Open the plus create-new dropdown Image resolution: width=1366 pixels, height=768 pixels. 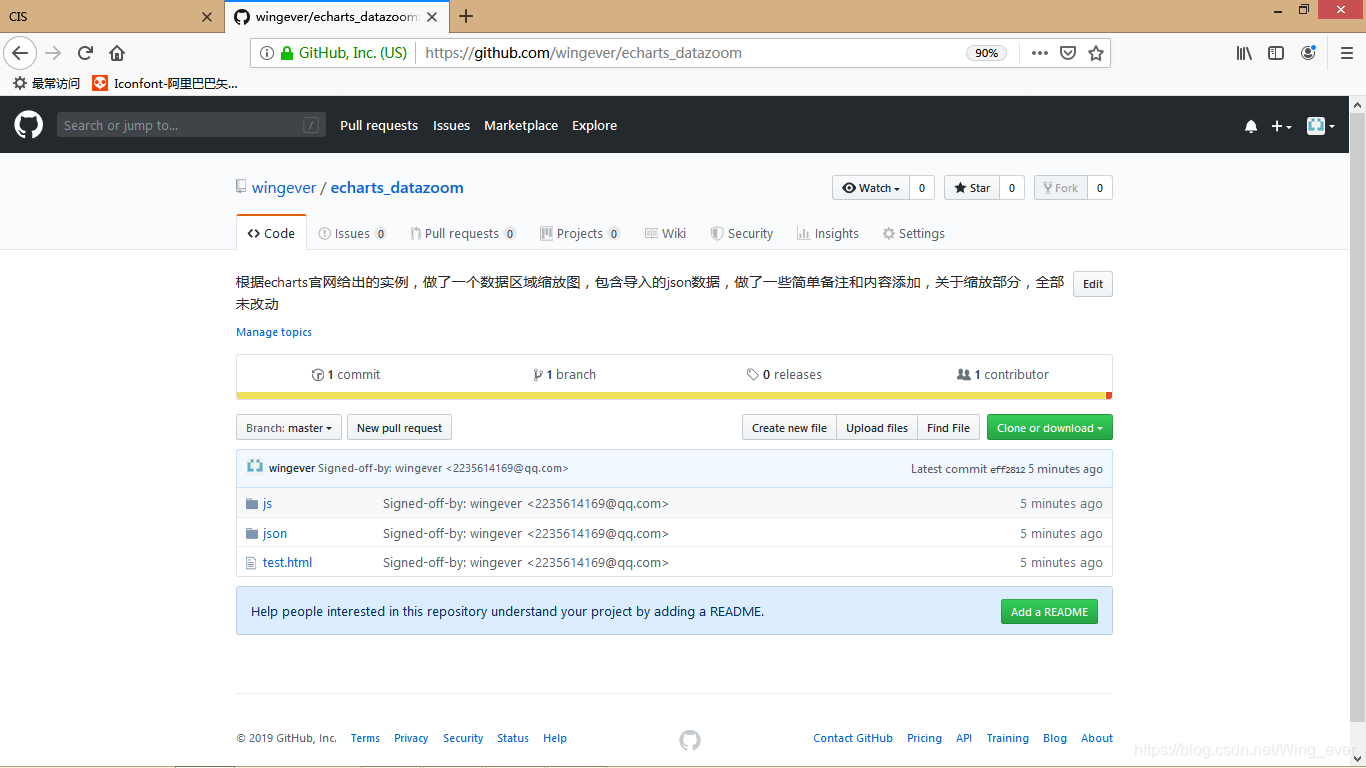(1281, 126)
